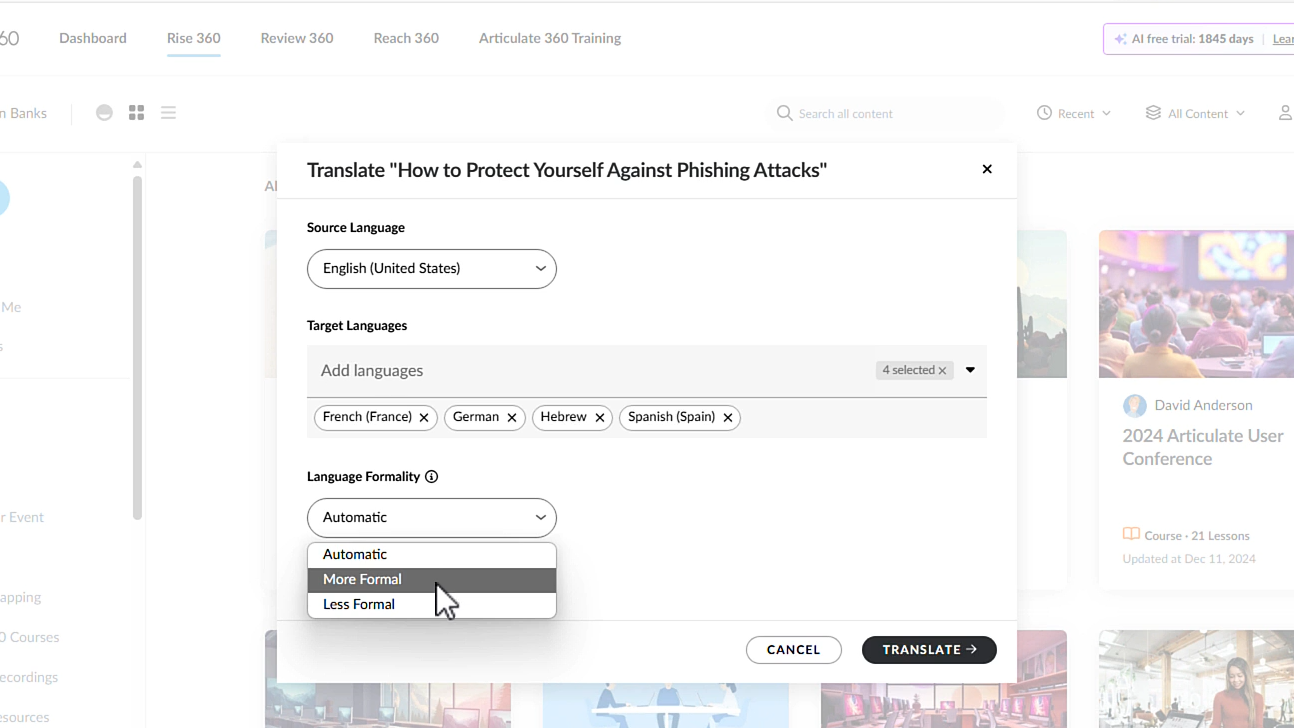Remove Spanish (Spain) target language

click(728, 418)
